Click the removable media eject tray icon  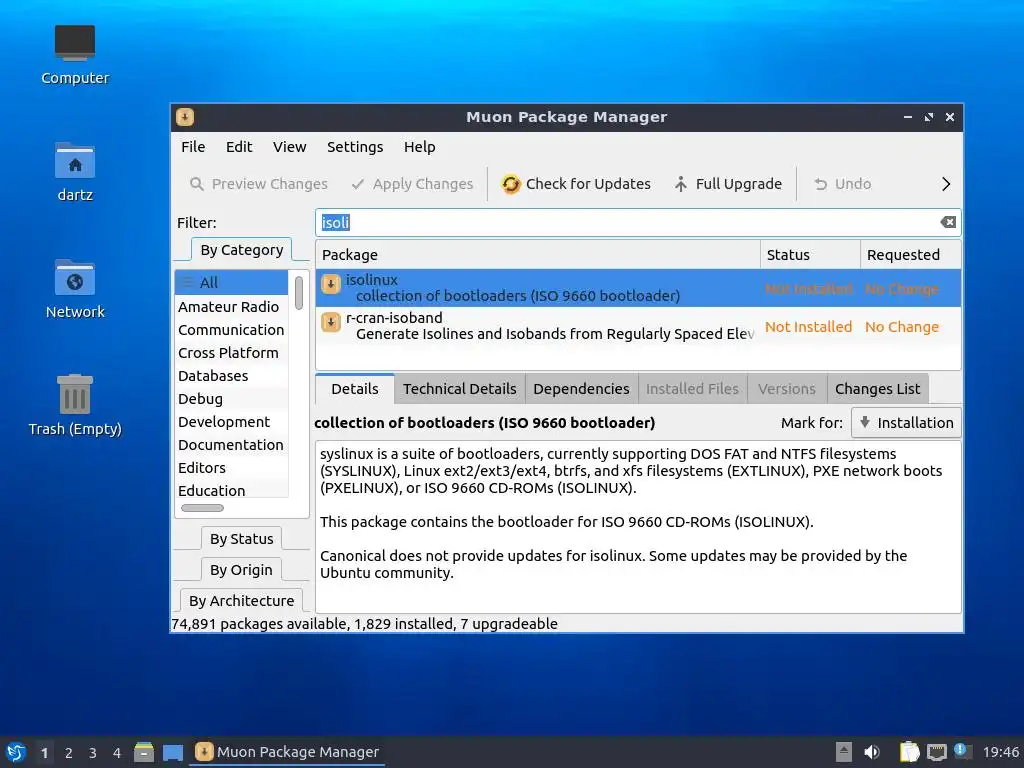tap(844, 752)
